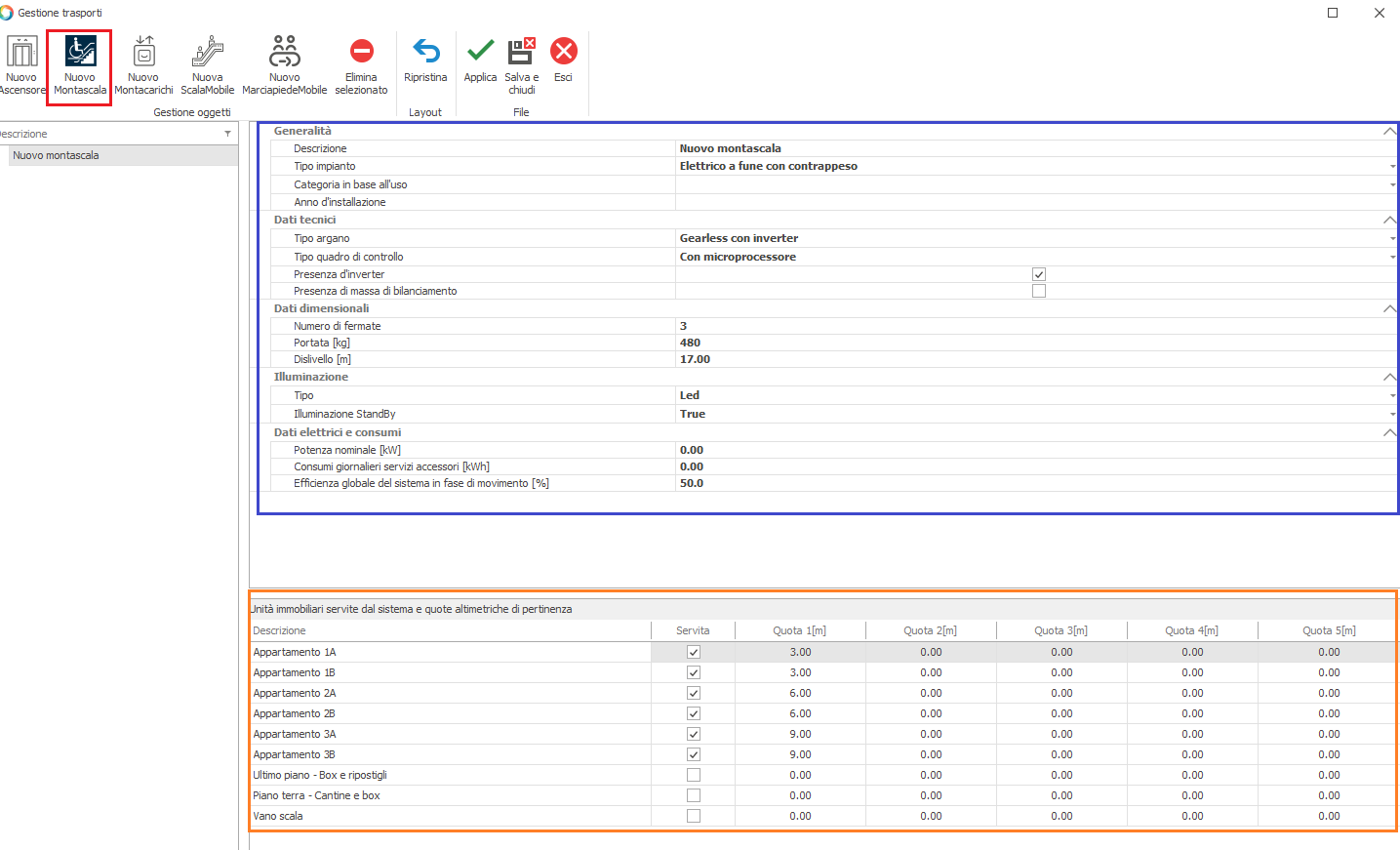
Task: Enable Presenza di massa di bilanciamento
Action: [x=1039, y=291]
